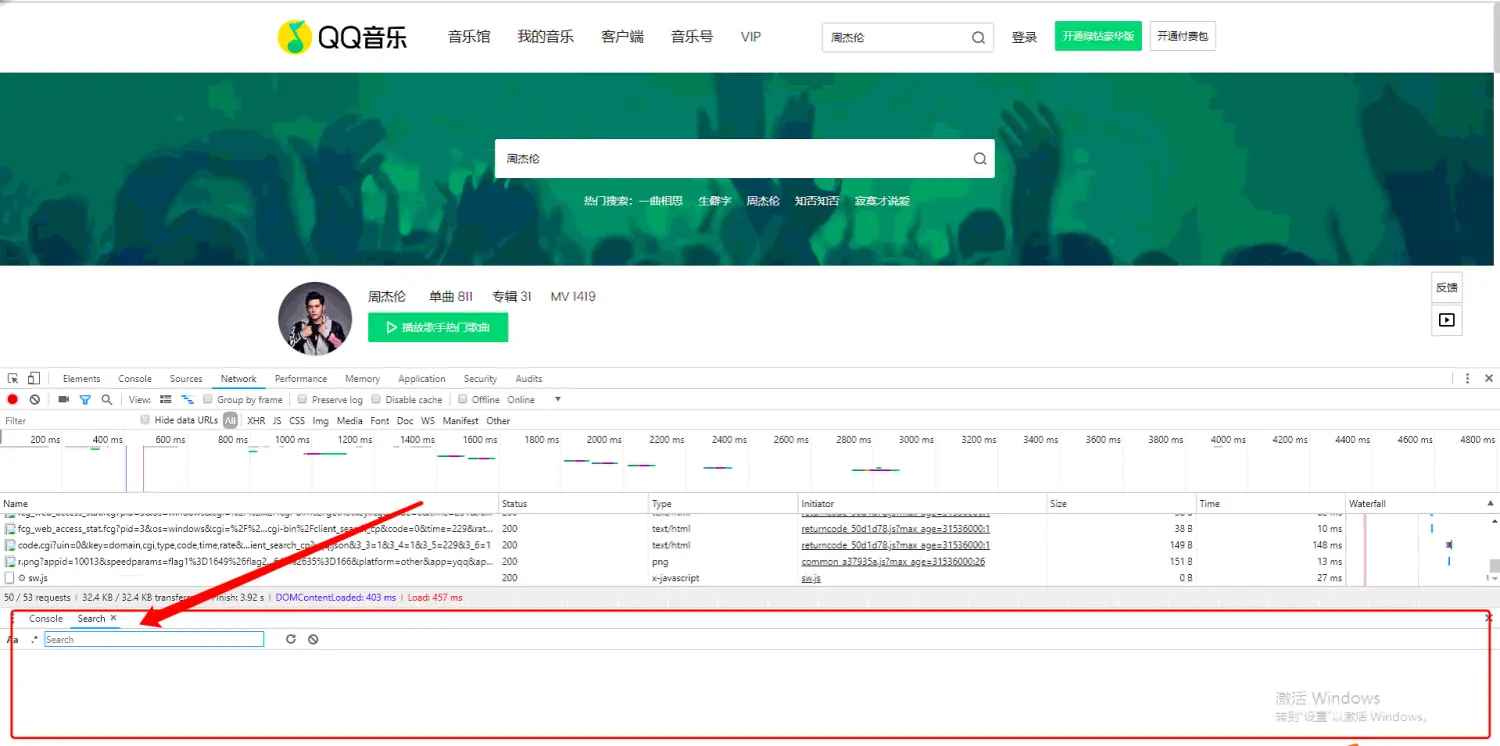Sort by the Time column header
This screenshot has width=1500, height=746.
(x=1270, y=504)
